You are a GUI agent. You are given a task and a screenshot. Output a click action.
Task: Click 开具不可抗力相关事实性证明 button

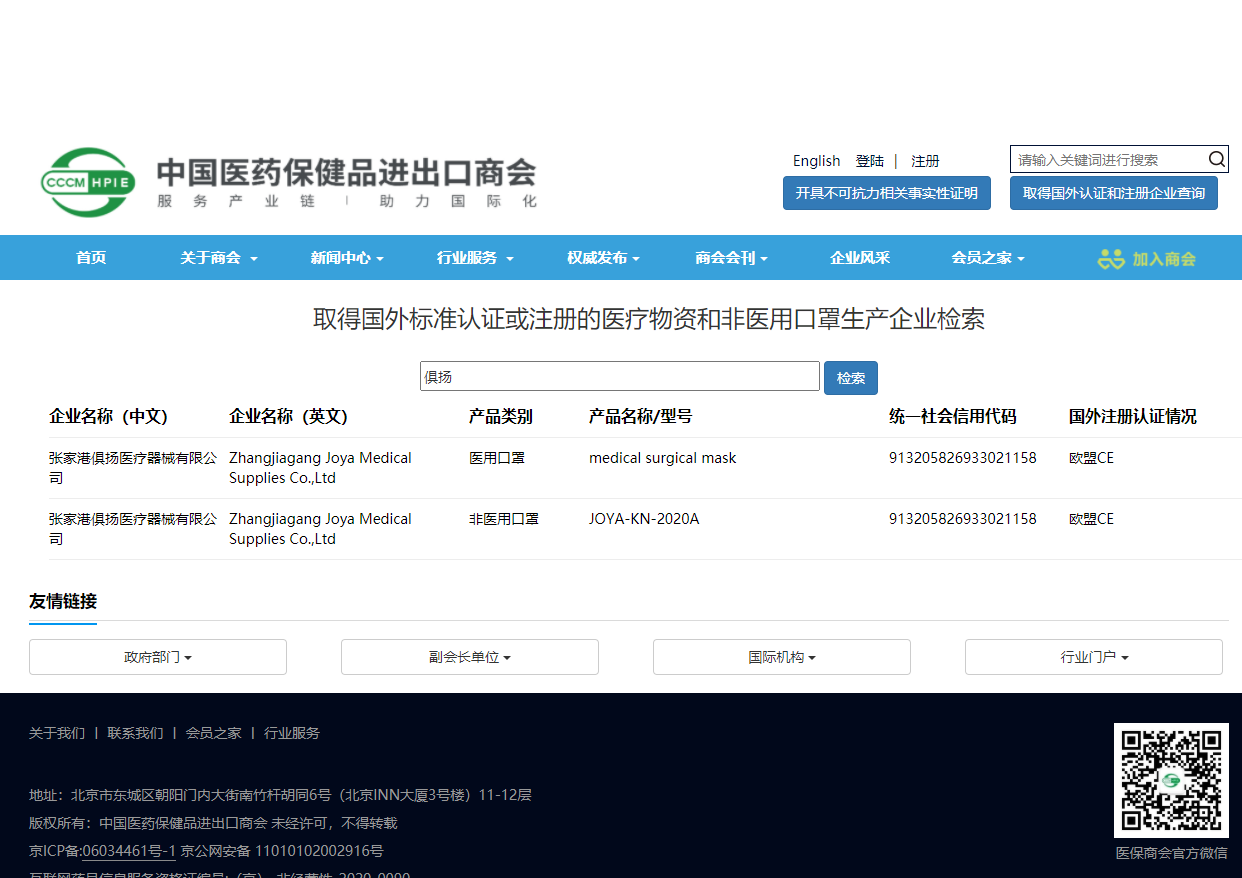887,193
